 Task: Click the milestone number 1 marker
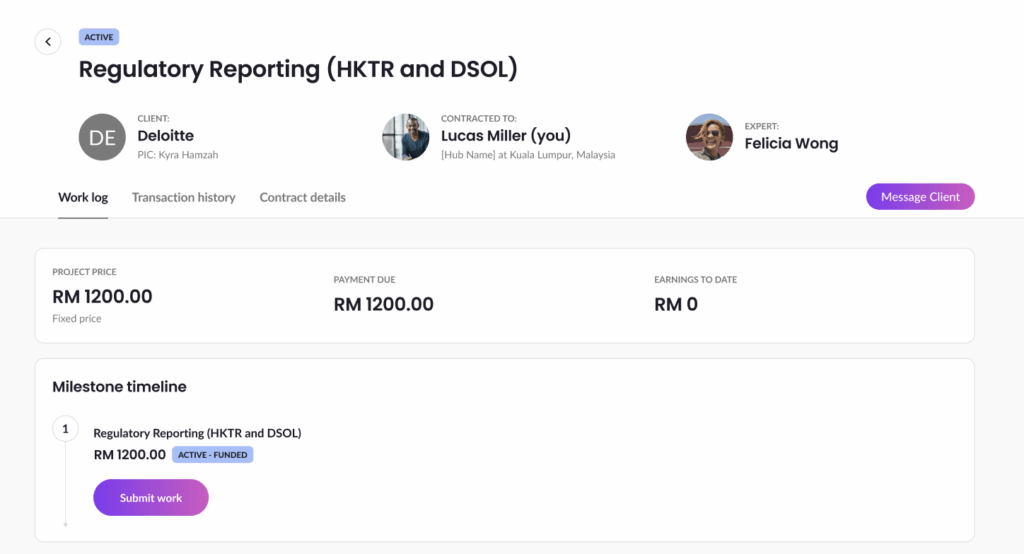point(65,430)
